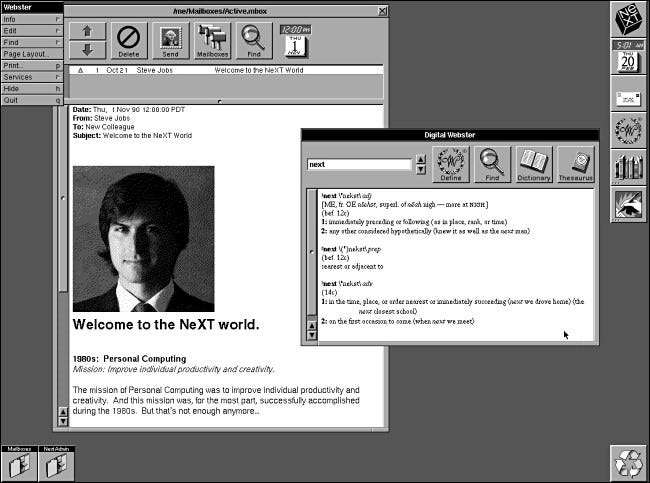Screen dimensions: 650x483
Task: Toggle the Thesaurus button in Webster
Action: click(576, 164)
